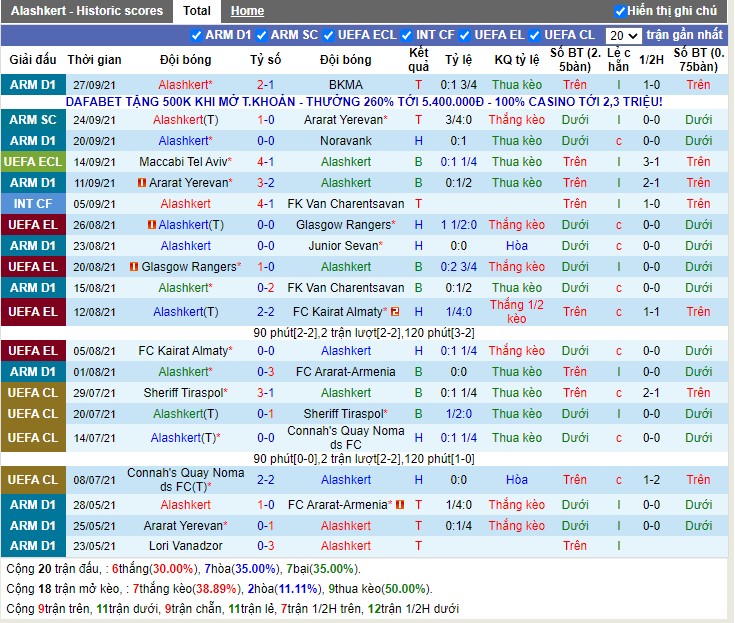Click red card icon after FC Kairat Almaty 2-2

tap(395, 312)
